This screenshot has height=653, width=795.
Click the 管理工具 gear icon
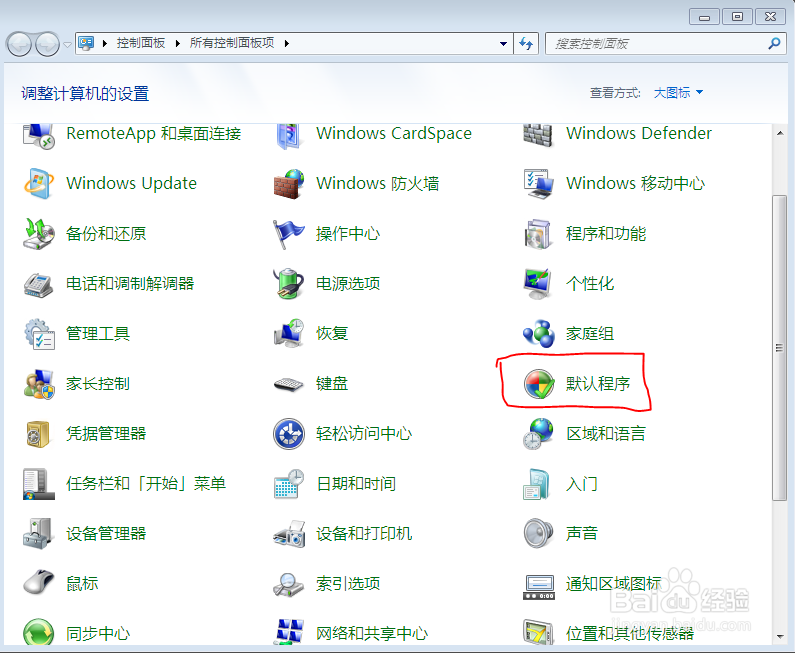39,334
